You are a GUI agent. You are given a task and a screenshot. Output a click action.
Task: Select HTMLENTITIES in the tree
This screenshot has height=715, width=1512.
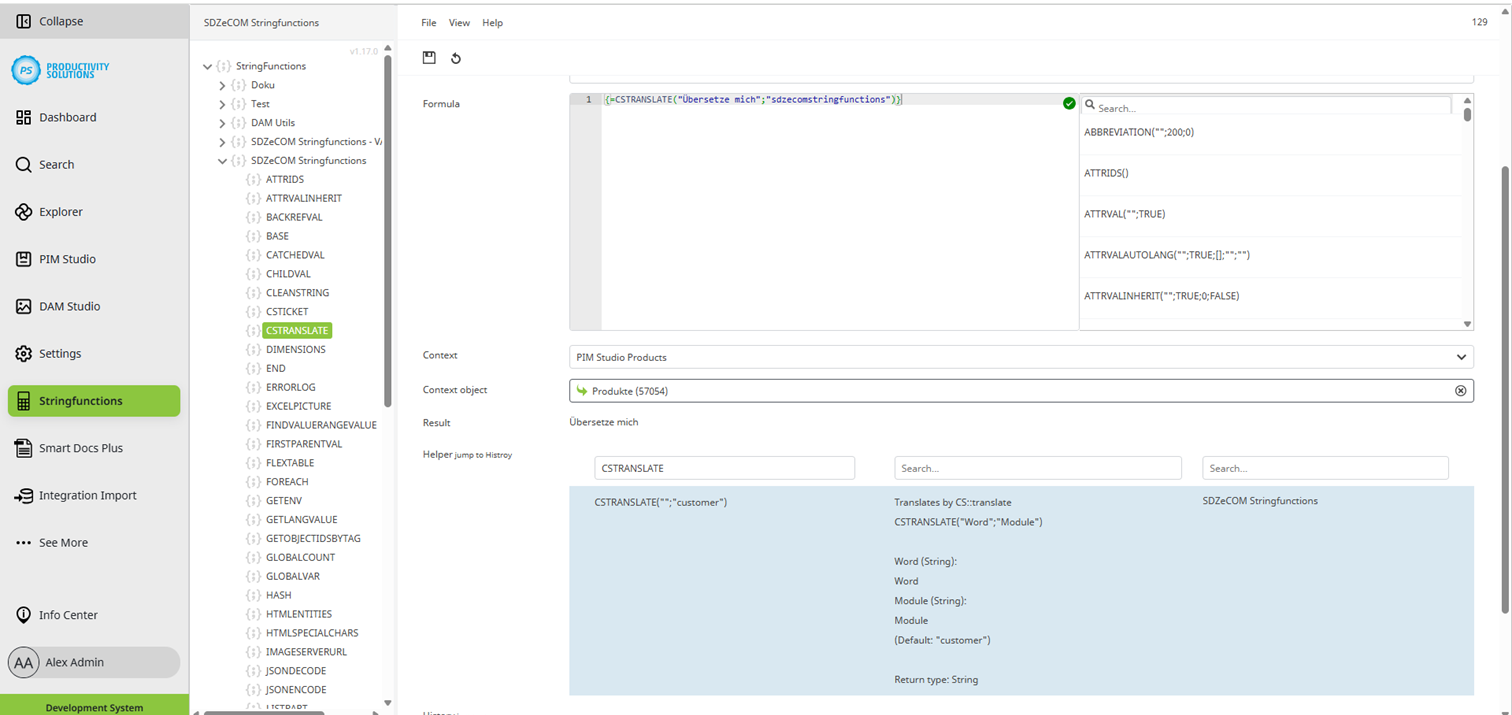[299, 615]
